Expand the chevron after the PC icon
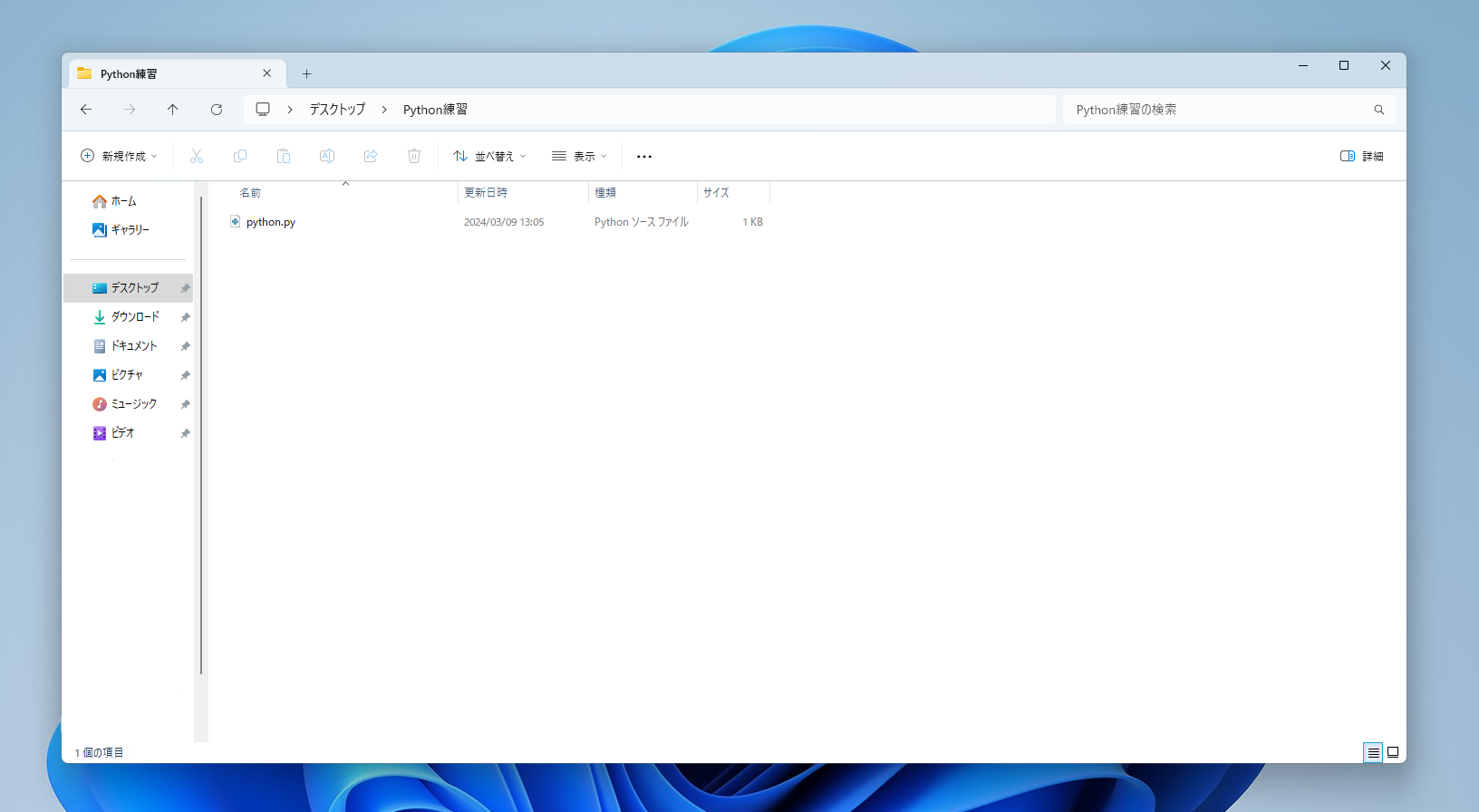 pos(290,110)
